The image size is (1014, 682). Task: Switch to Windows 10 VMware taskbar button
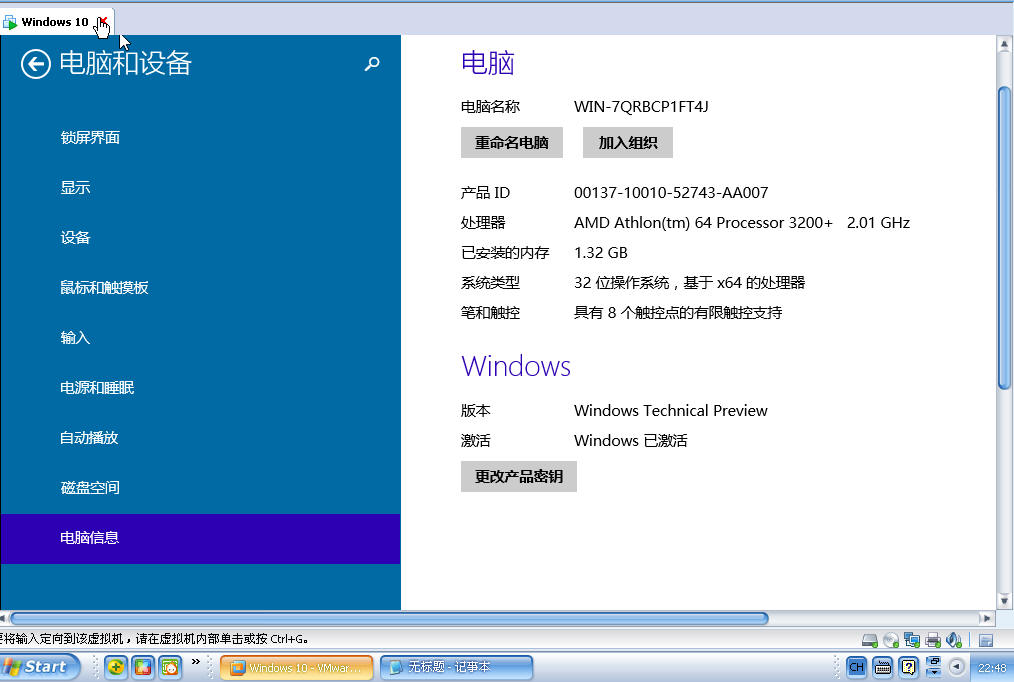pos(297,667)
